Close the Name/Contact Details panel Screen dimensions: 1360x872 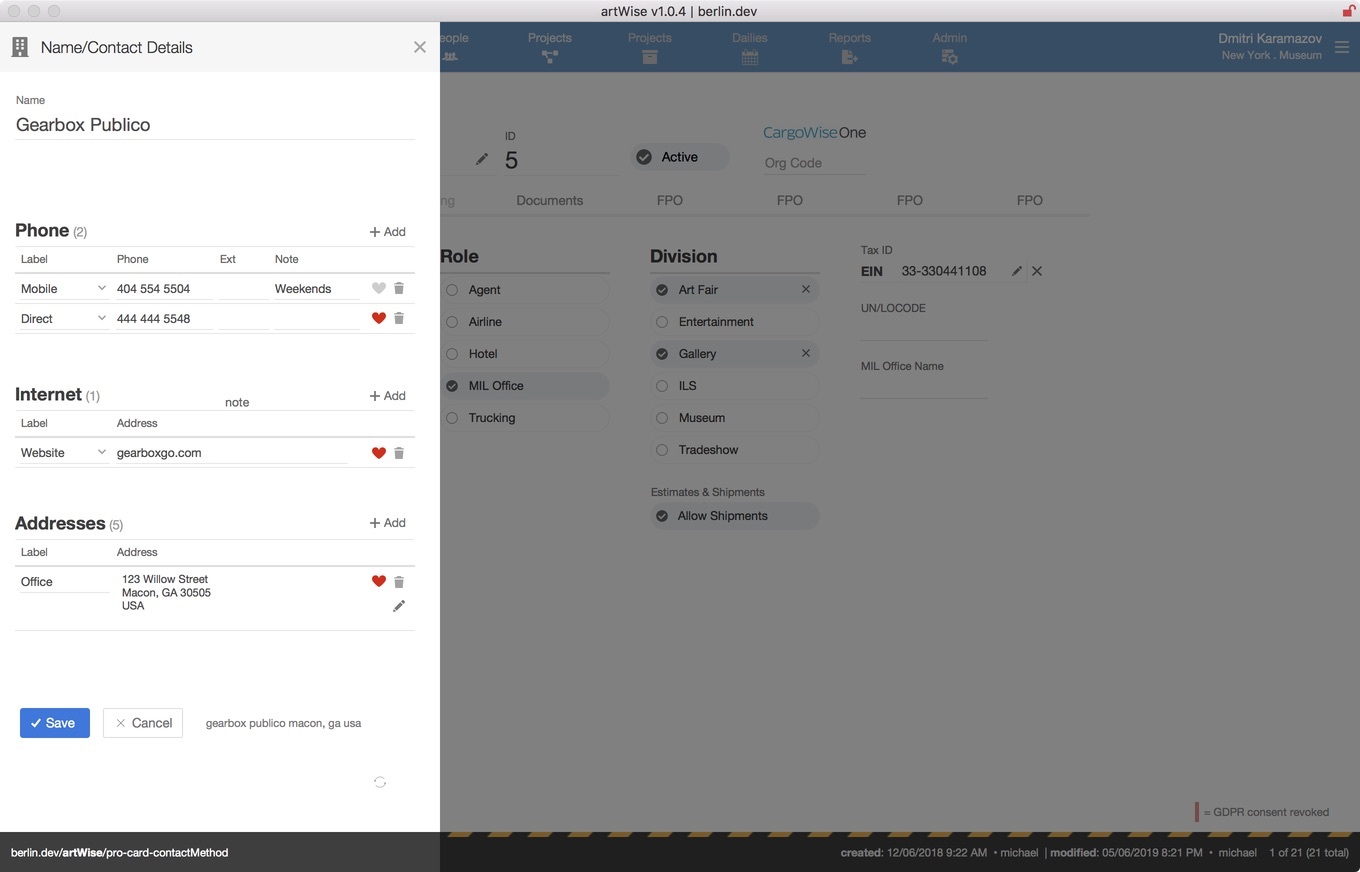(420, 47)
